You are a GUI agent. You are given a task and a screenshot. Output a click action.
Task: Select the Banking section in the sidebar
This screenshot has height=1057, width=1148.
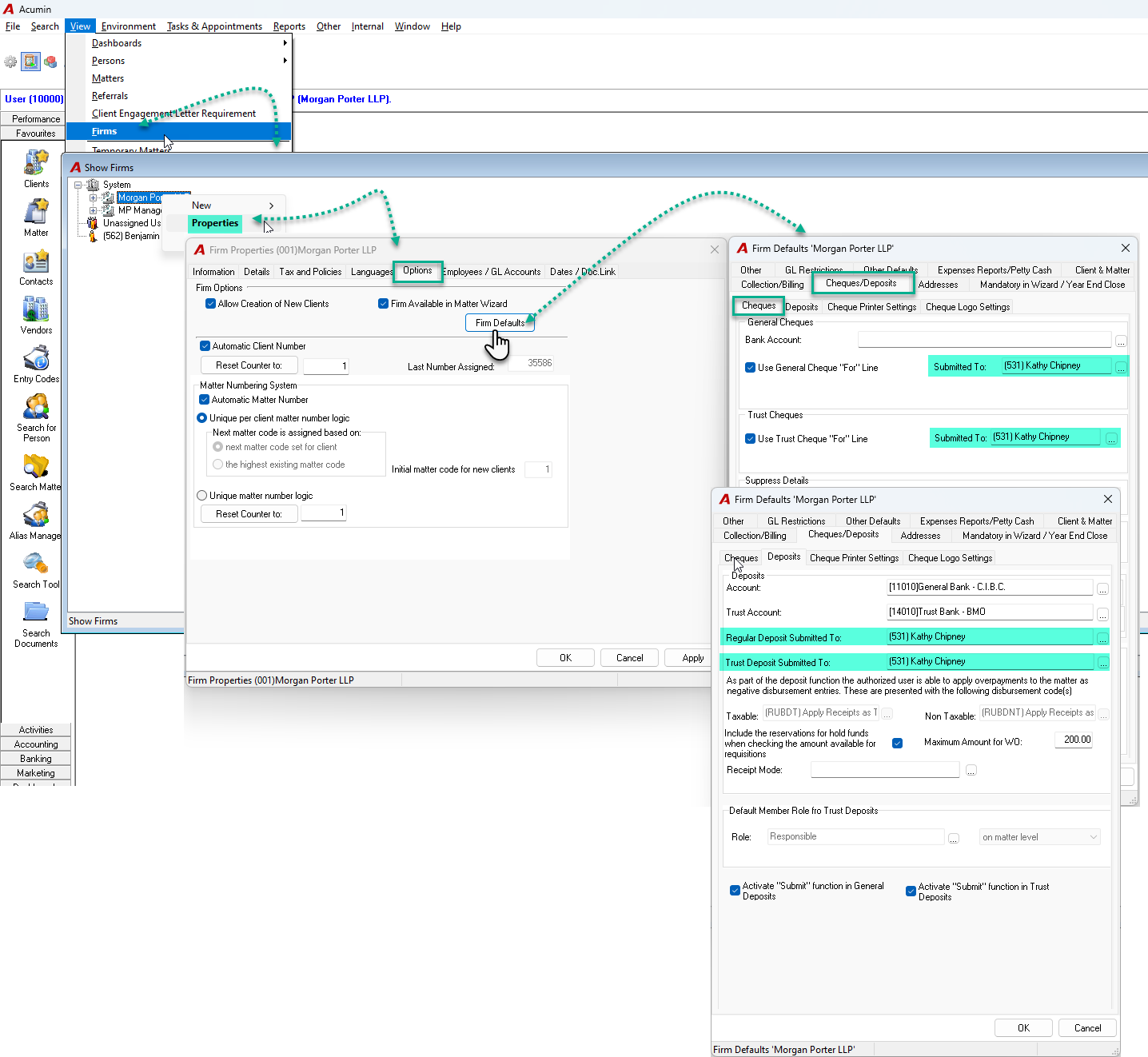tap(36, 759)
